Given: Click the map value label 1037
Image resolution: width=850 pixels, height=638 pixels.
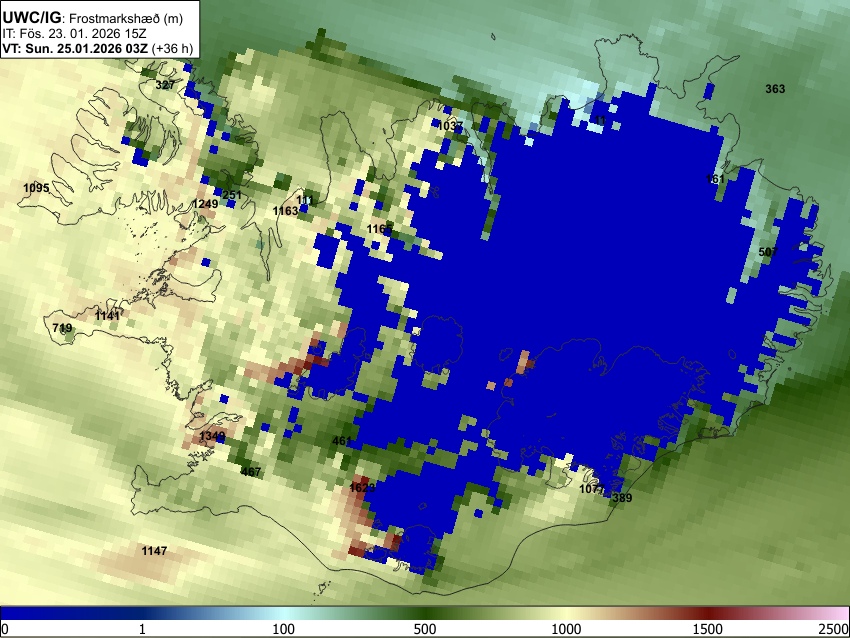Looking at the screenshot, I should [450, 126].
